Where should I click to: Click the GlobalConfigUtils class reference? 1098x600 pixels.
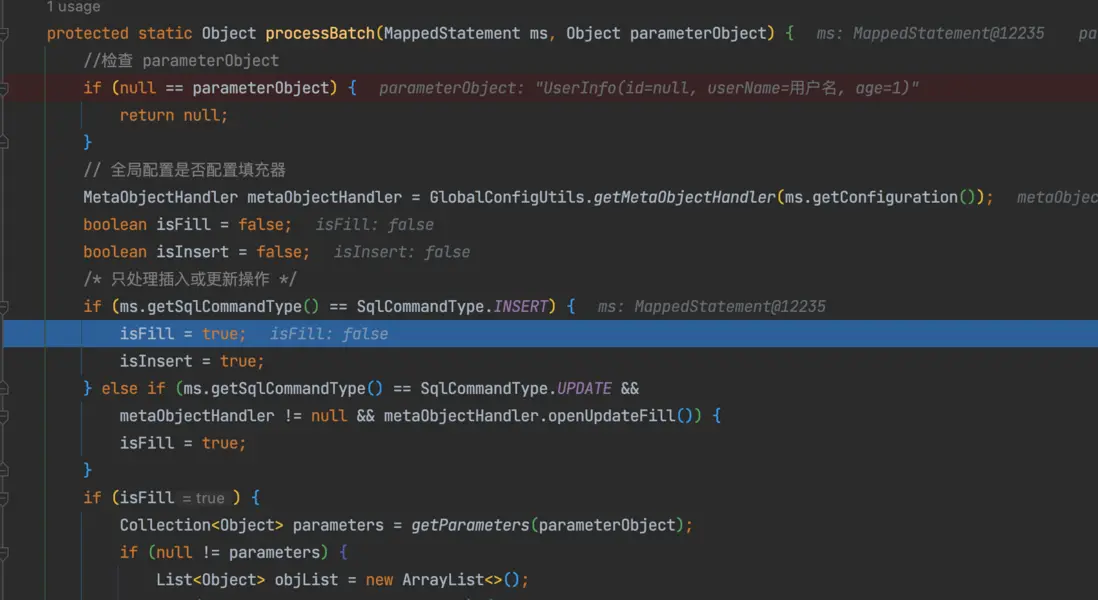(507, 197)
